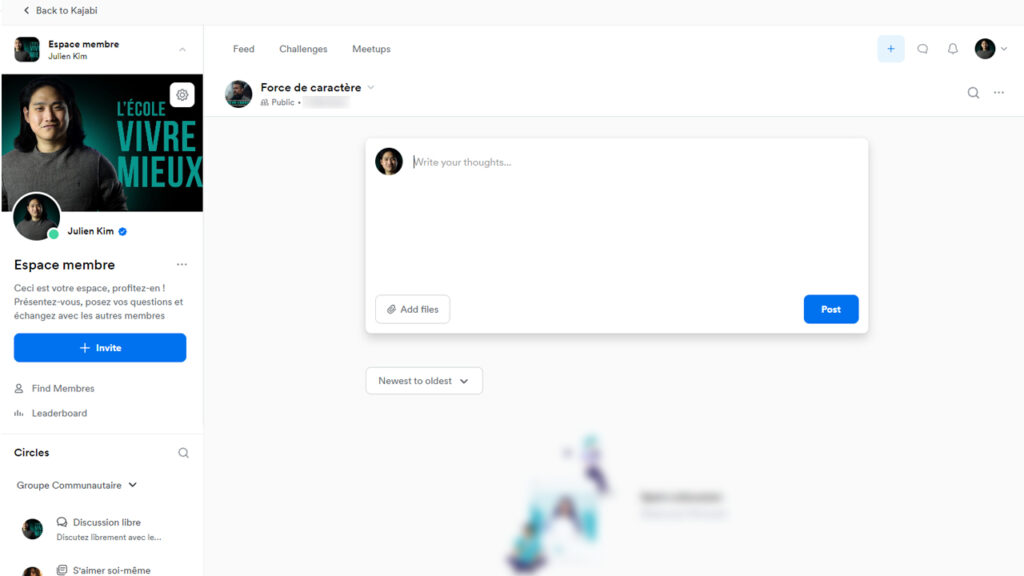Open Espace membre three-dot menu
This screenshot has width=1024, height=576.
[182, 264]
